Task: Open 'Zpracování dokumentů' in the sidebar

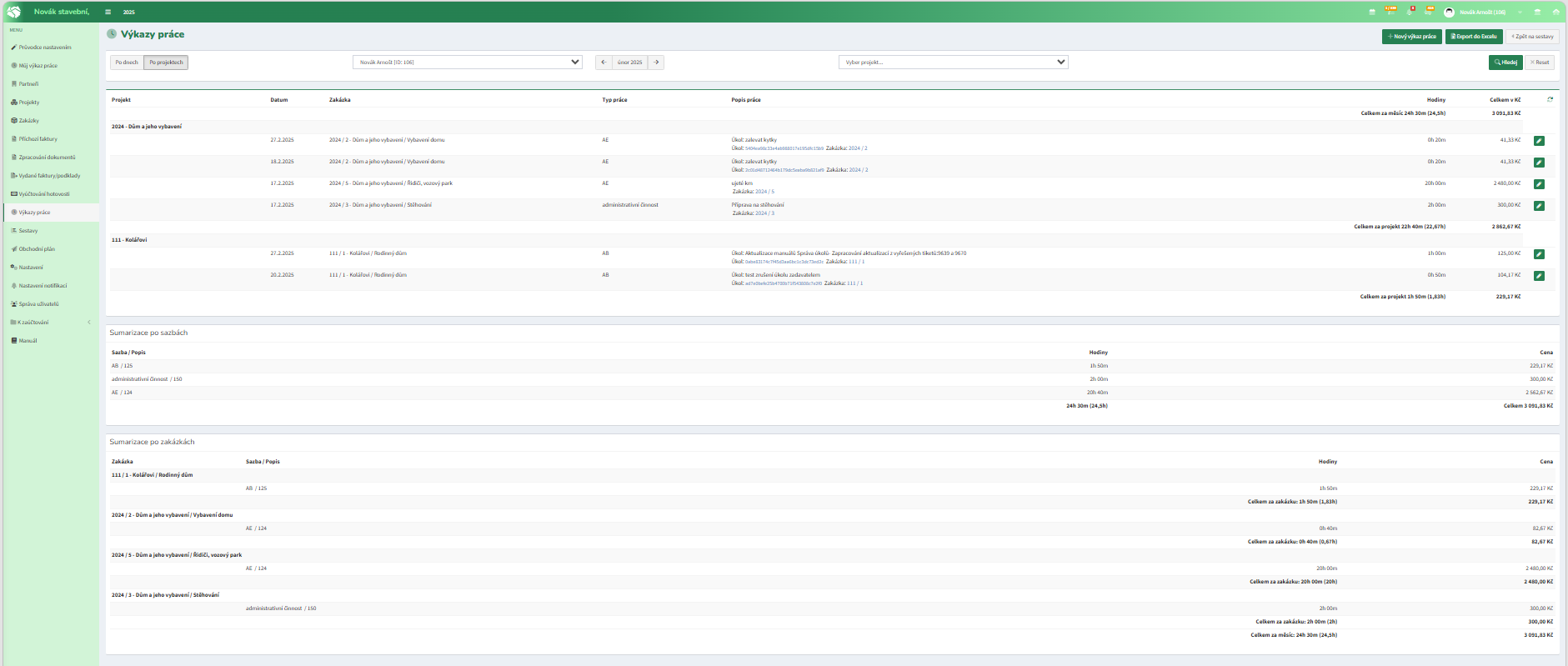Action: click(51, 158)
